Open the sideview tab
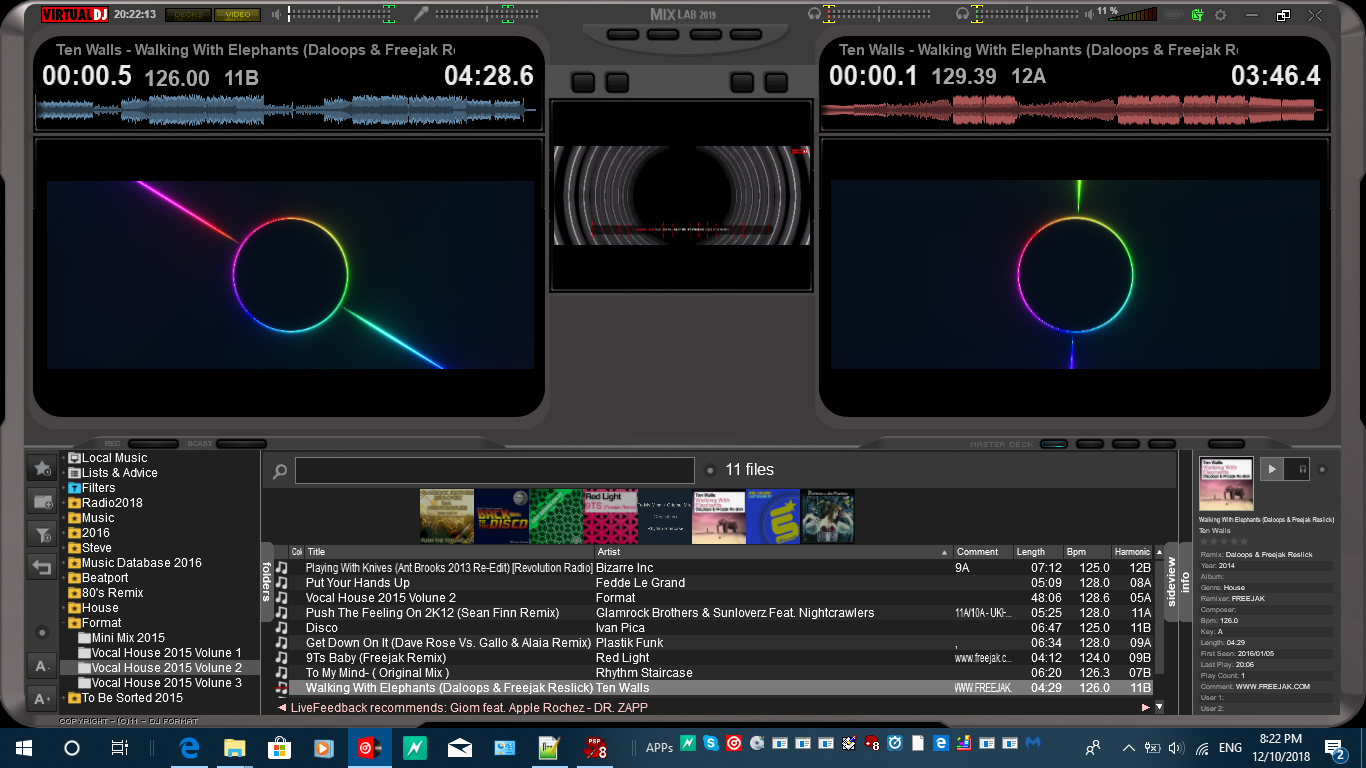1366x768 pixels. pos(1171,582)
